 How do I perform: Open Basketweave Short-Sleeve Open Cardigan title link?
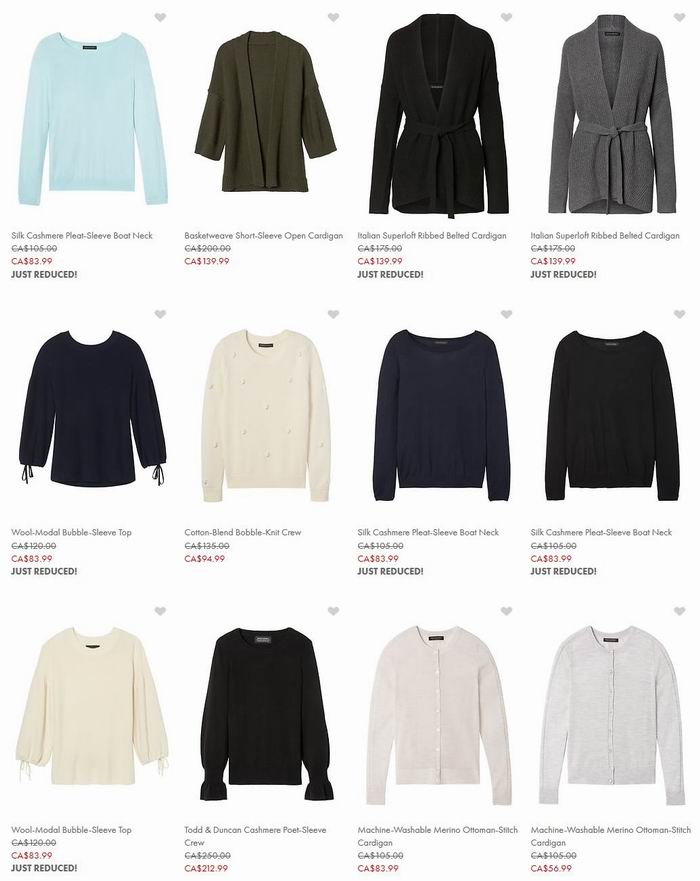263,235
